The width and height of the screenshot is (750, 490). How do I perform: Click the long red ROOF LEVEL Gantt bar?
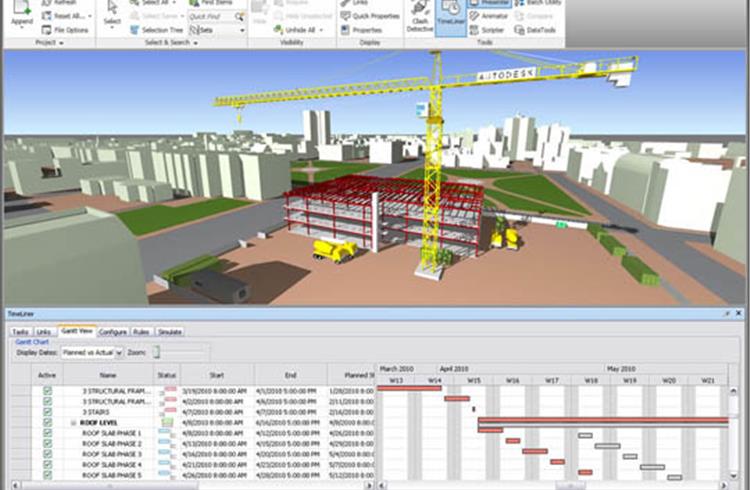click(x=603, y=420)
